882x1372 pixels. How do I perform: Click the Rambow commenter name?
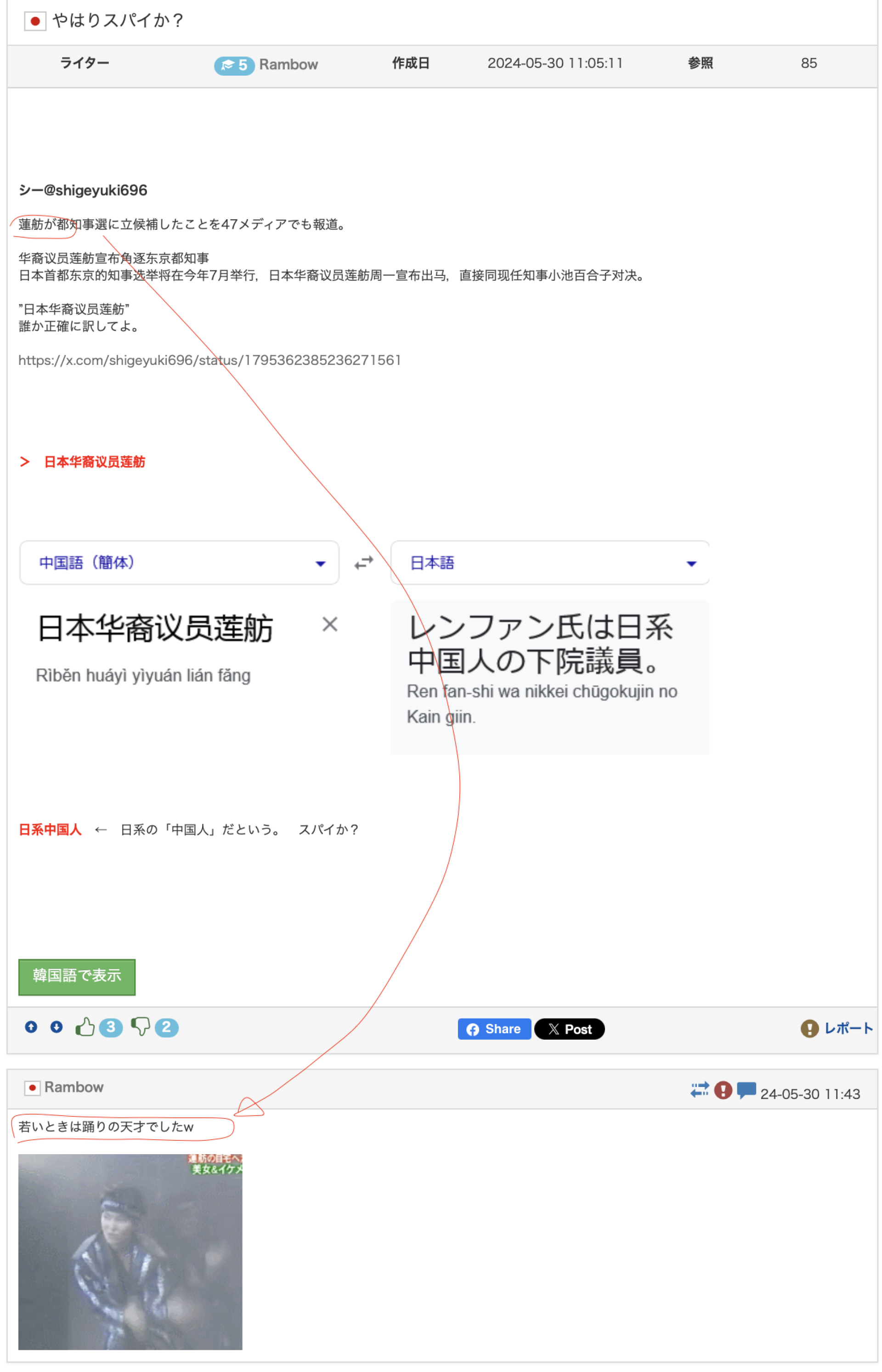coord(74,1087)
